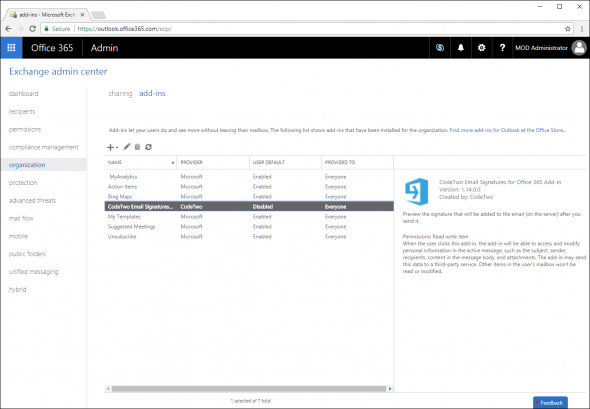Open recipients section
Viewport: 590px width, 409px height.
tap(22, 111)
